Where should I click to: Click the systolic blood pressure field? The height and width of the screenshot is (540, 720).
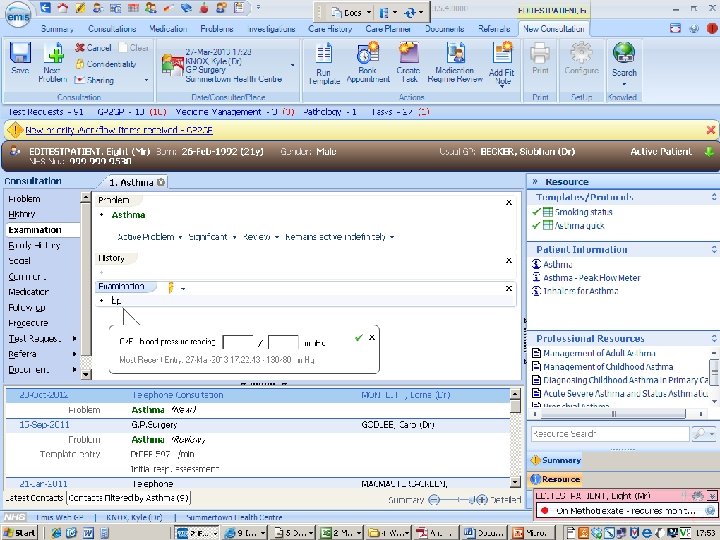(x=238, y=343)
